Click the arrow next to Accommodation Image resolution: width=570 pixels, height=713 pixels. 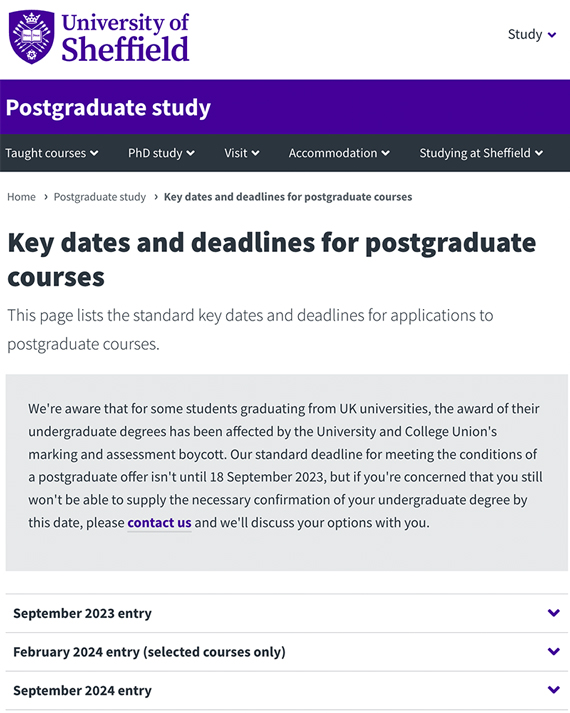click(385, 153)
